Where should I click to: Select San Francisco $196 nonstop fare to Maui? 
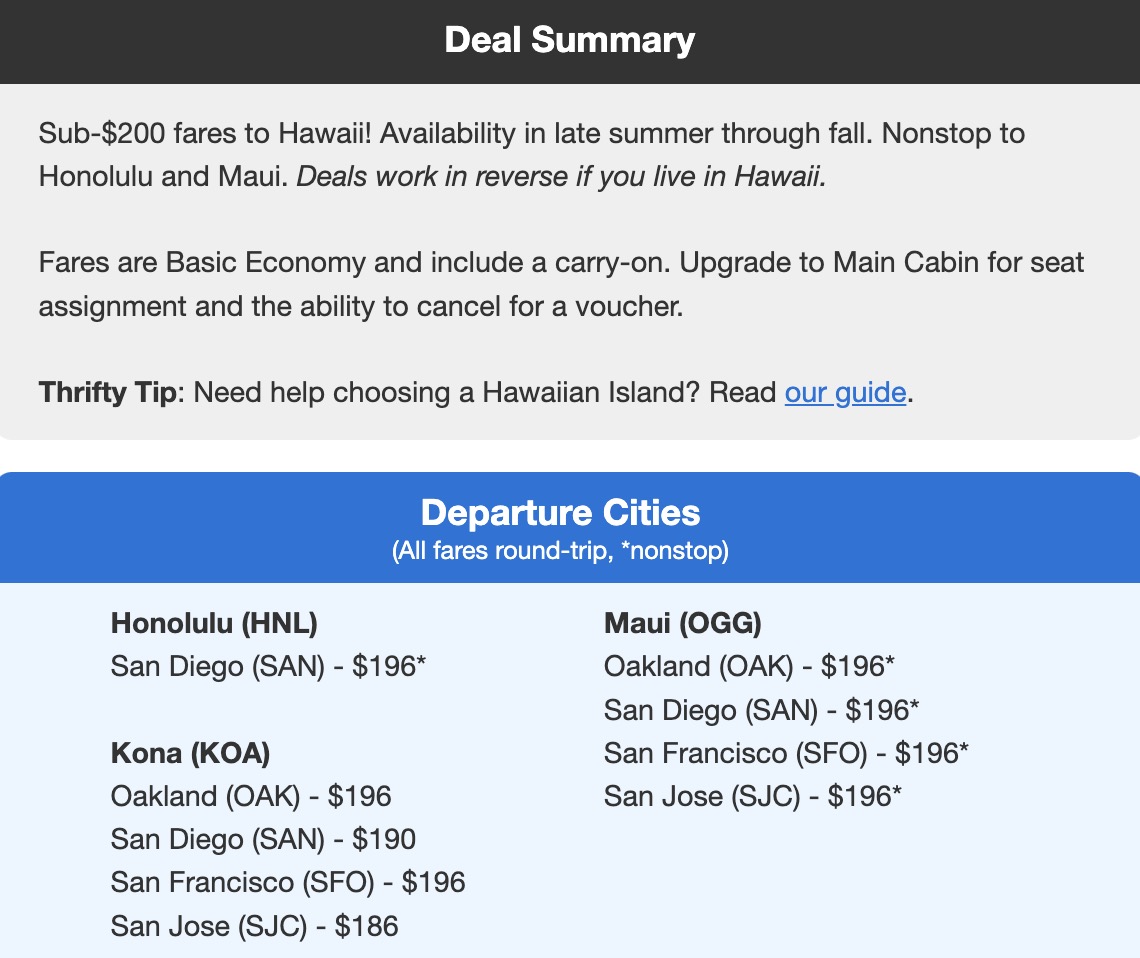coord(786,753)
